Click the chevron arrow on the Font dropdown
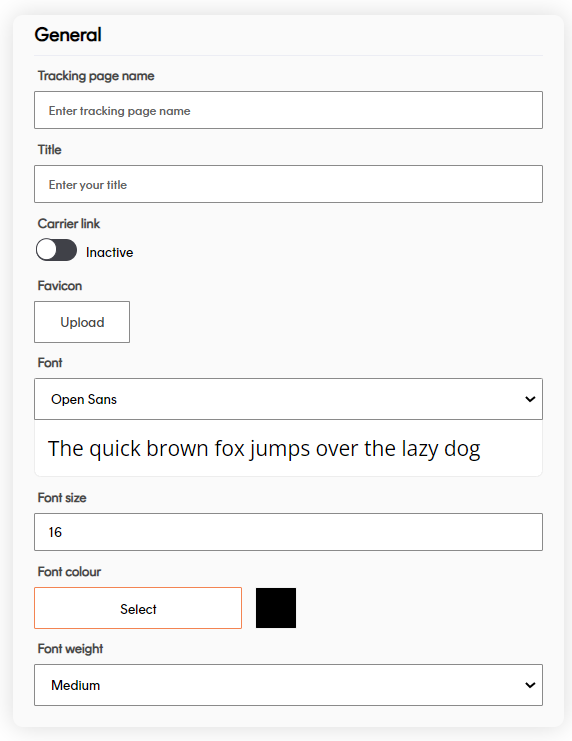 530,399
